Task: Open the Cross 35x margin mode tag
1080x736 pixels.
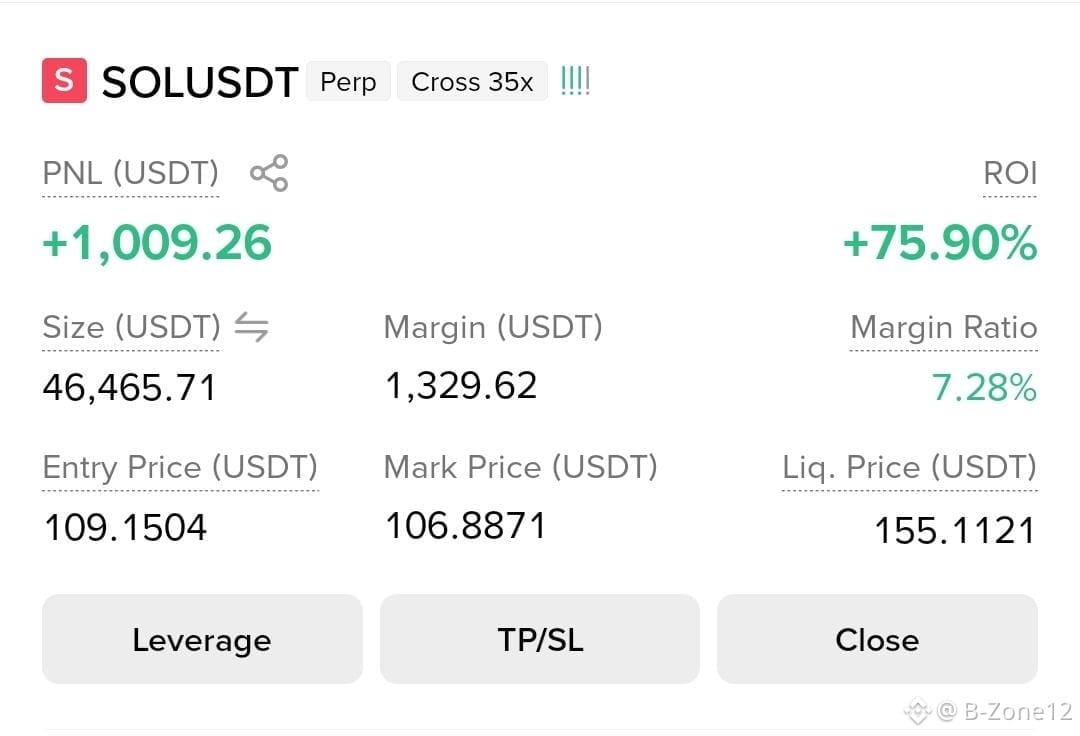Action: point(472,81)
